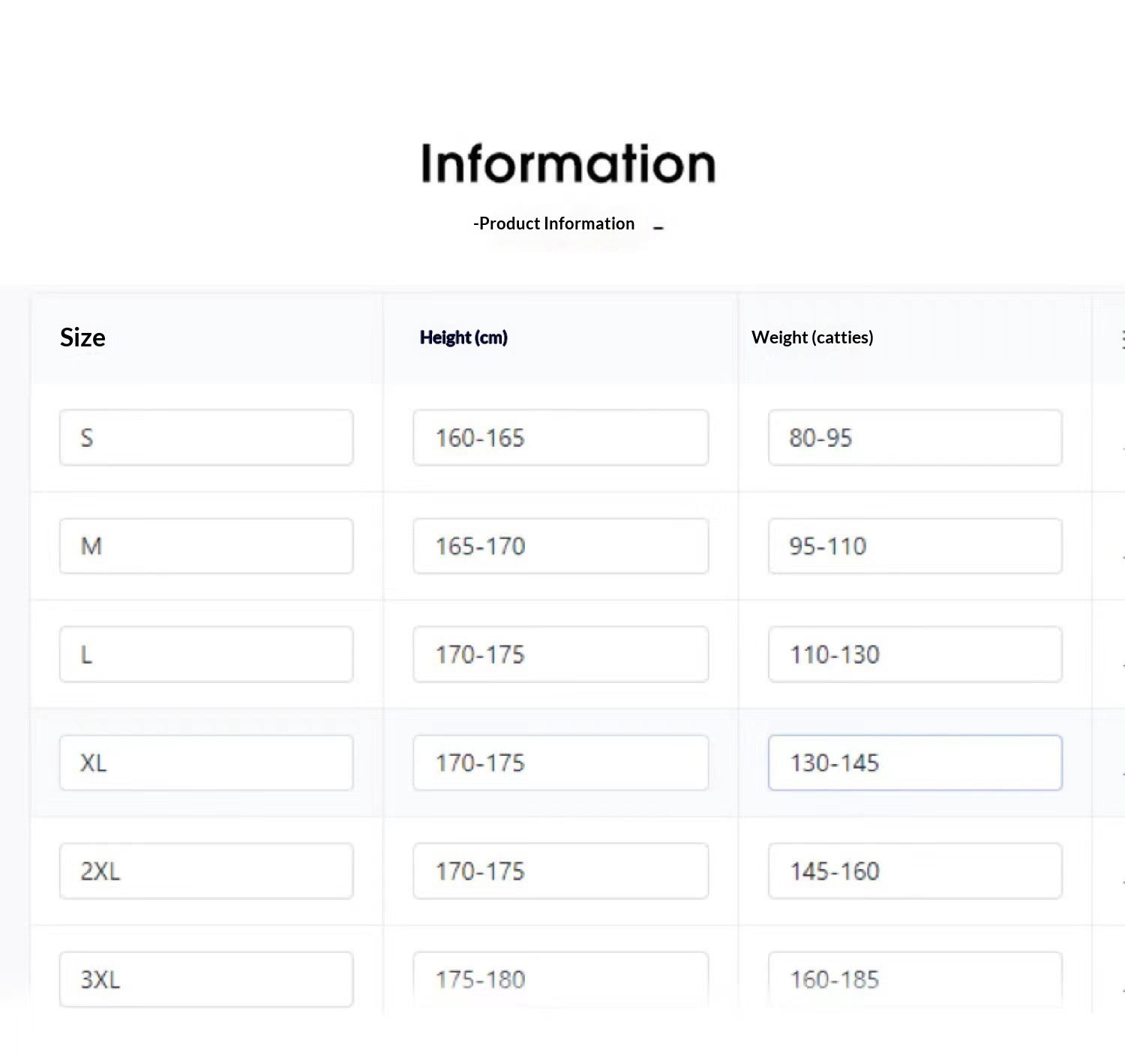This screenshot has height=1064, width=1125.
Task: Click the Height (cm) column header
Action: 463,337
